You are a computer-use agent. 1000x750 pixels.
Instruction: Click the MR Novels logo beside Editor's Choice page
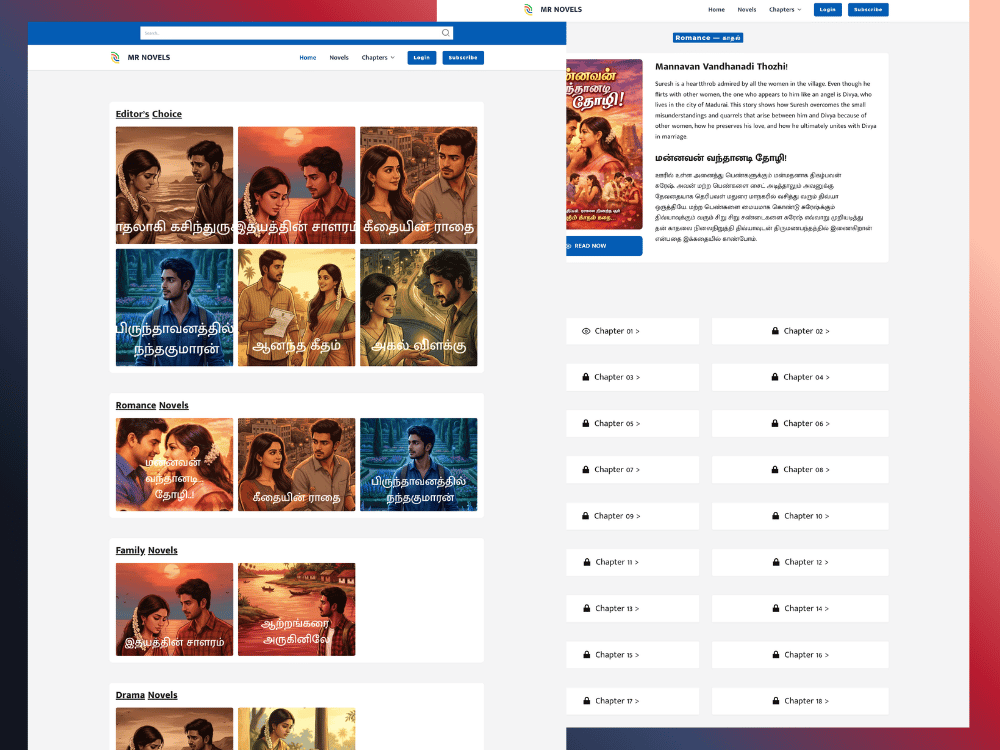(116, 58)
